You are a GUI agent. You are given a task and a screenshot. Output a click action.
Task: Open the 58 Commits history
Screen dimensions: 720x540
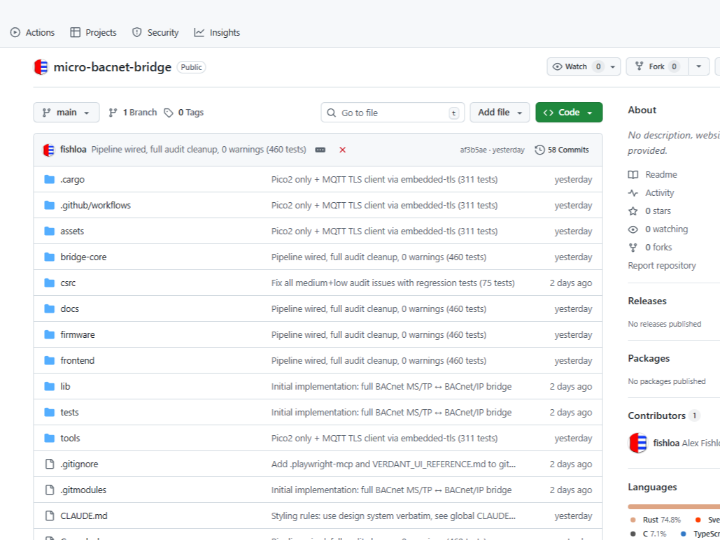coord(562,150)
